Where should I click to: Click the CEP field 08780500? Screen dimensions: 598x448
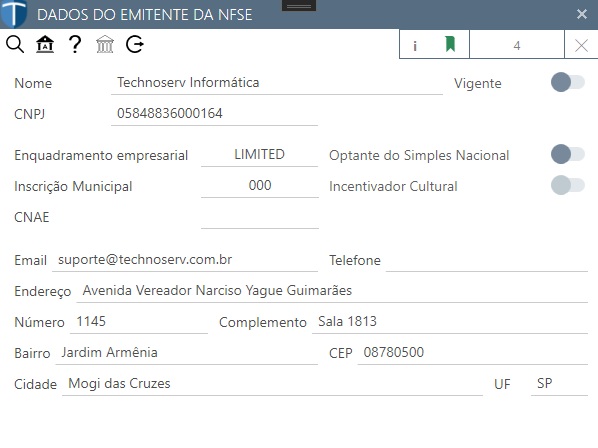coord(473,353)
